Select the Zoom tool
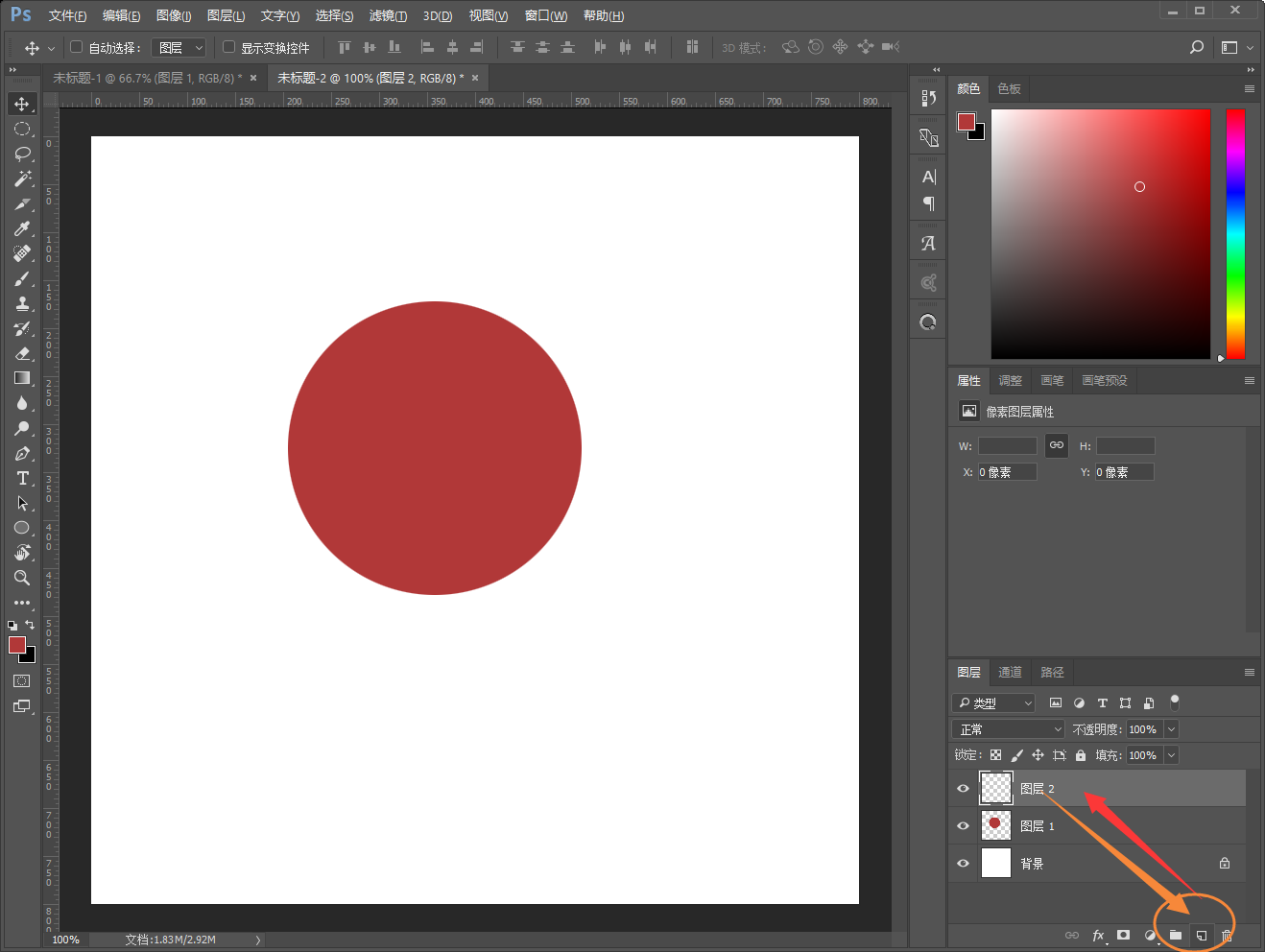This screenshot has width=1265, height=952. 22,578
